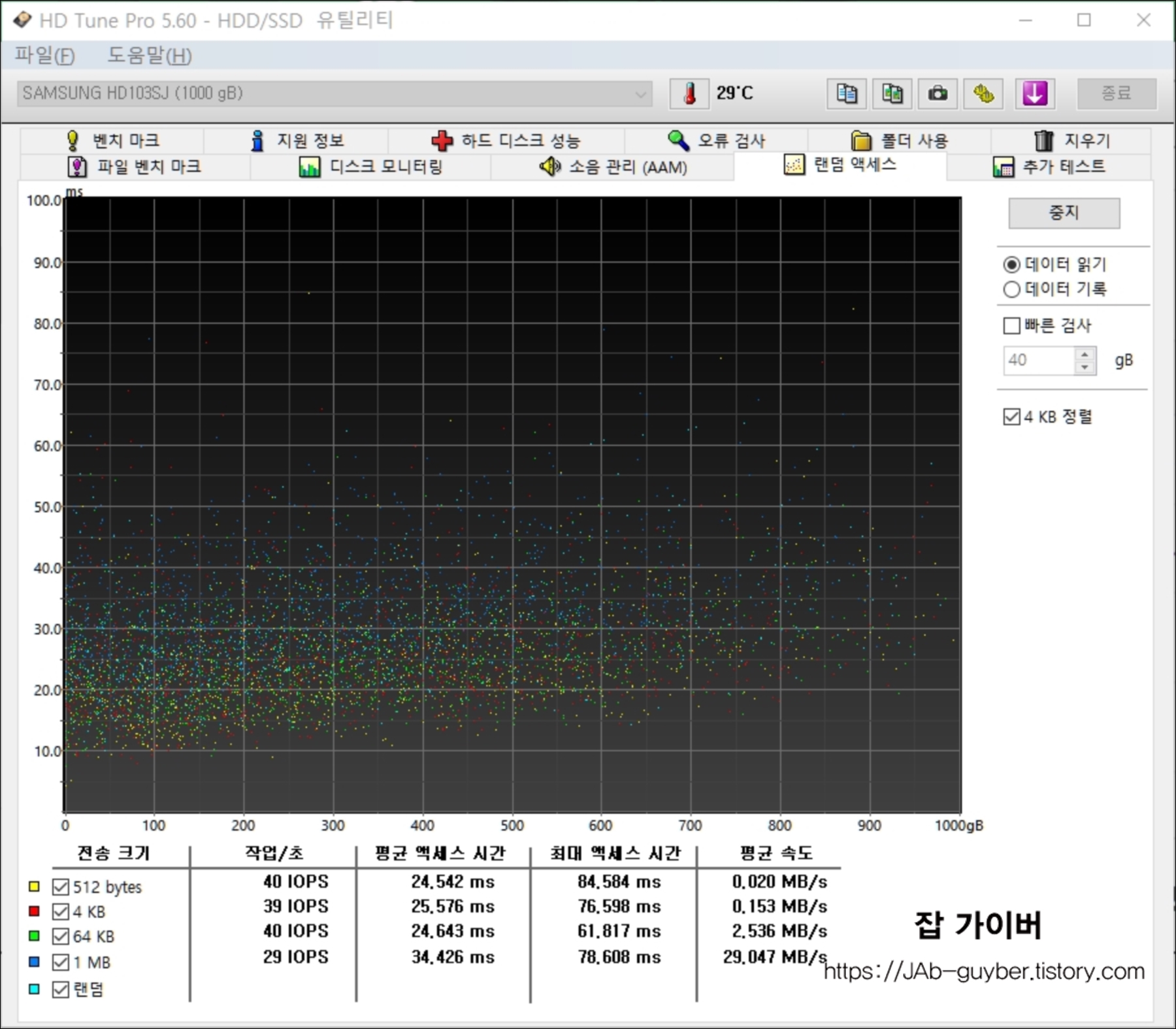1176x1029 pixels.
Task: Click the 84.584 ms maximum access time value
Action: (x=619, y=882)
